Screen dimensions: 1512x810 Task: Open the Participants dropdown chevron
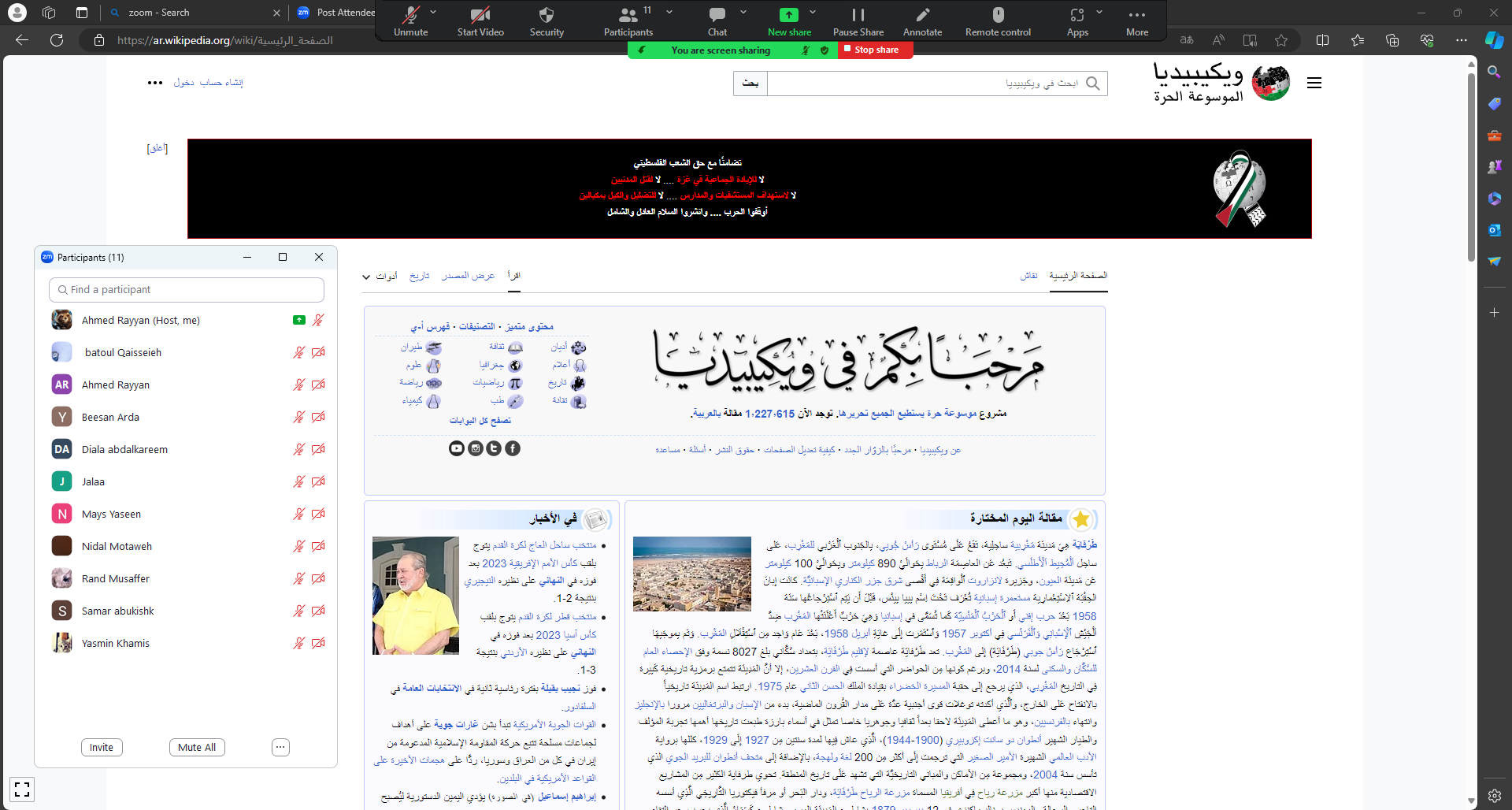pos(669,13)
